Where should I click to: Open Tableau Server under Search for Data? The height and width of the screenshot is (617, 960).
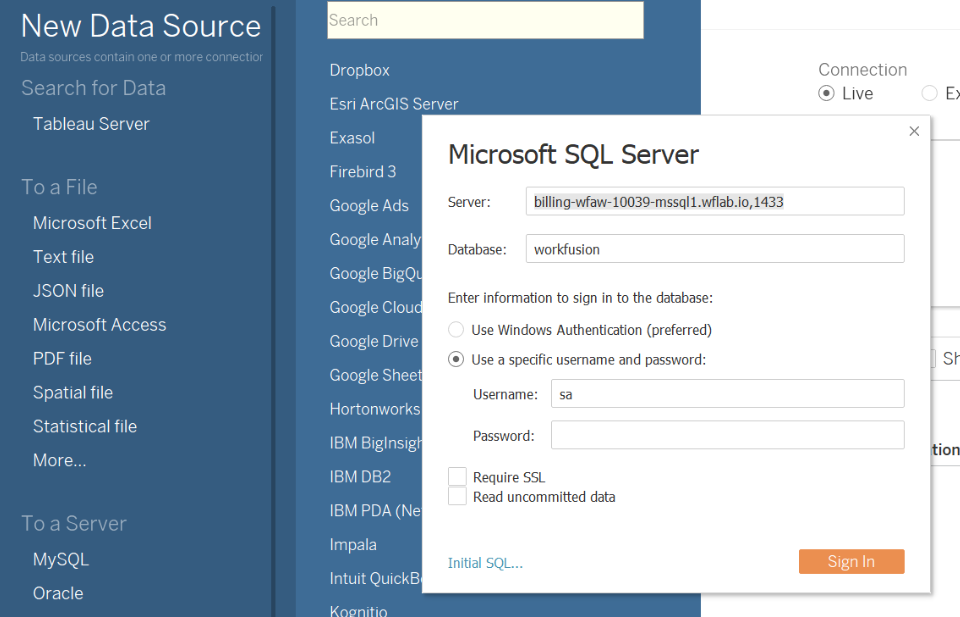(x=91, y=124)
